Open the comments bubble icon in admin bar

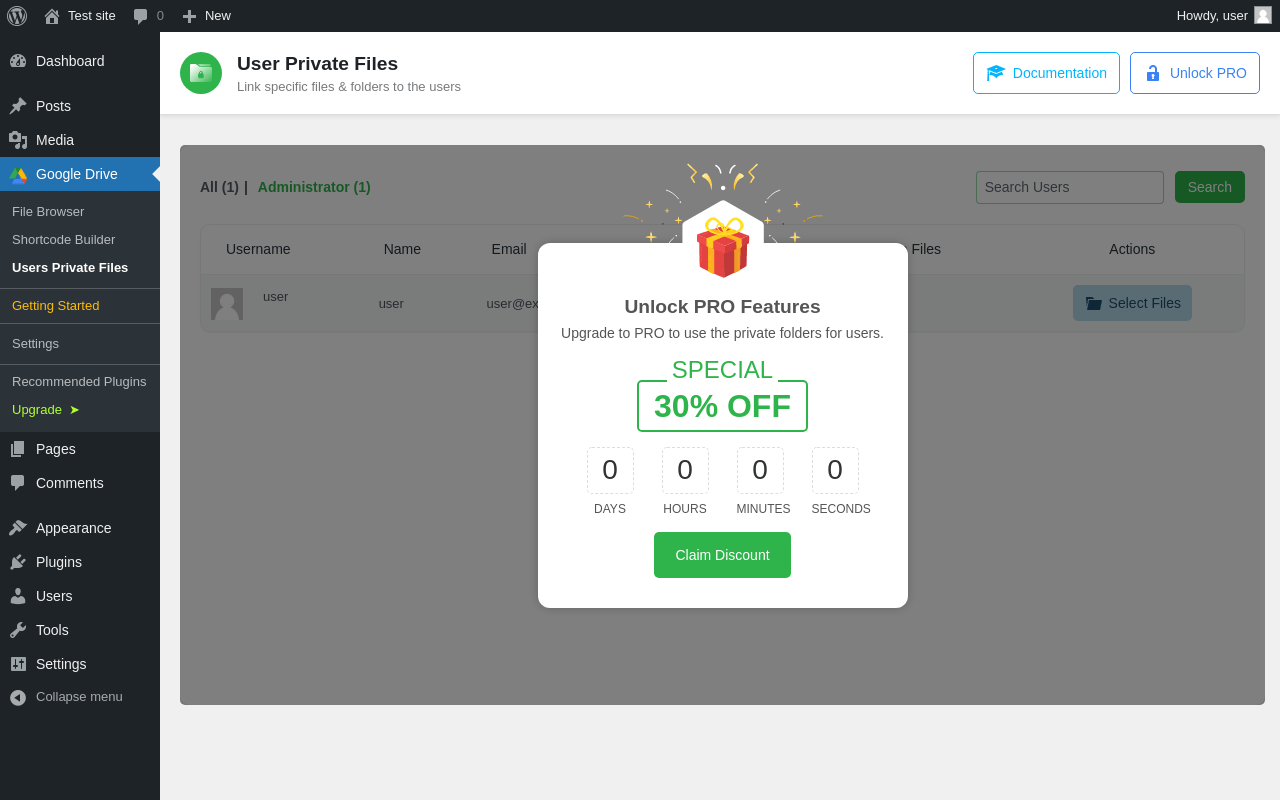point(141,16)
